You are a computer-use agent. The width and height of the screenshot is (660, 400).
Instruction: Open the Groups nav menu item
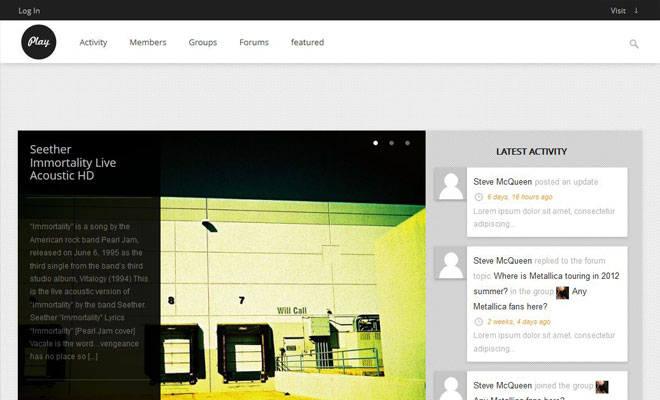(203, 43)
